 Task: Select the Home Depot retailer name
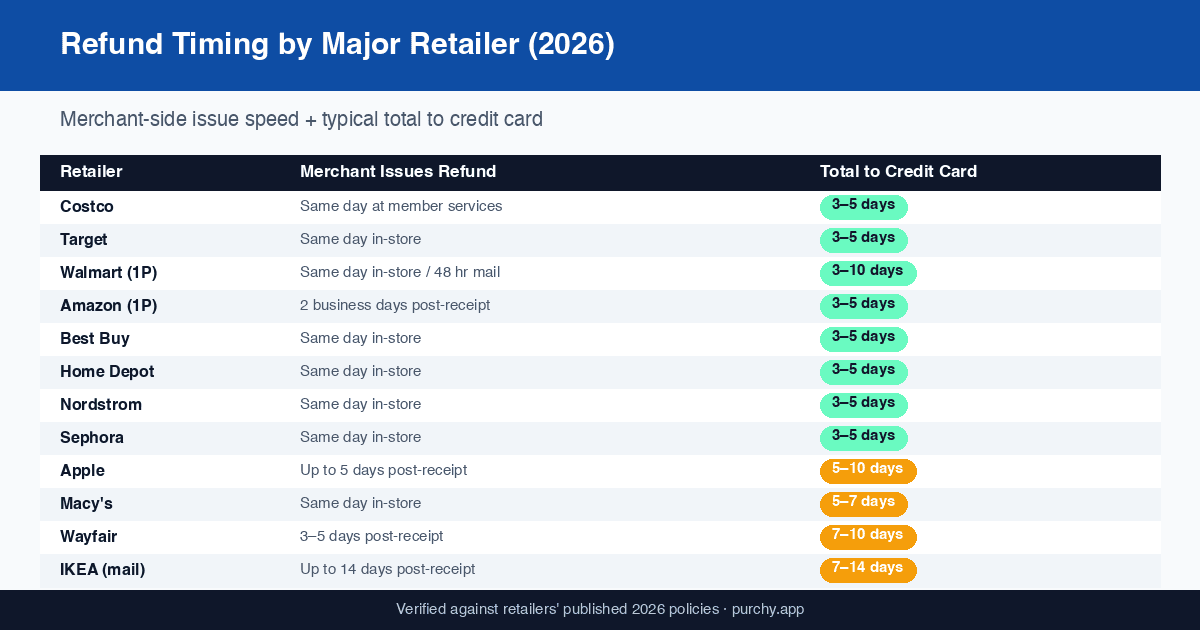[107, 372]
